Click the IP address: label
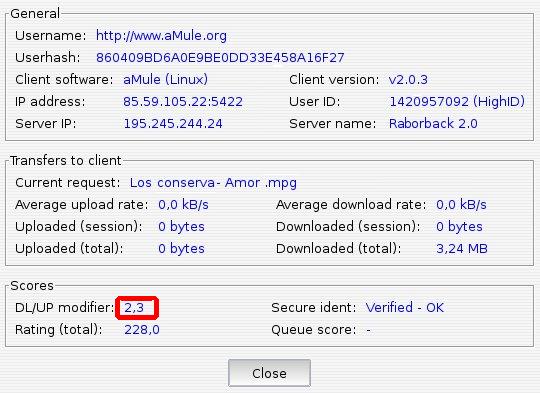The height and width of the screenshot is (393, 540). click(50, 102)
